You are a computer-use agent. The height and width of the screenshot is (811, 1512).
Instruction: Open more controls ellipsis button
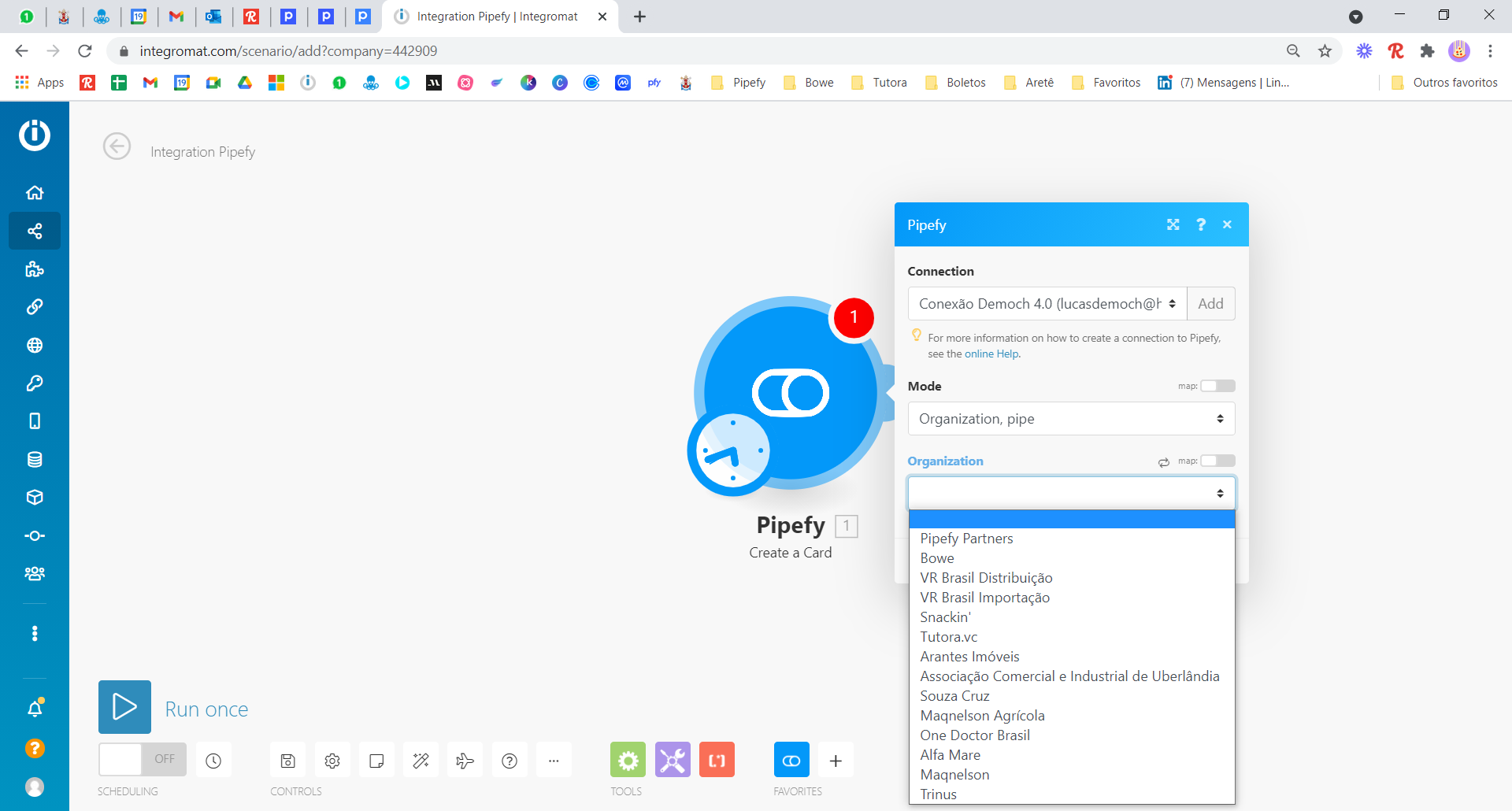pyautogui.click(x=554, y=761)
